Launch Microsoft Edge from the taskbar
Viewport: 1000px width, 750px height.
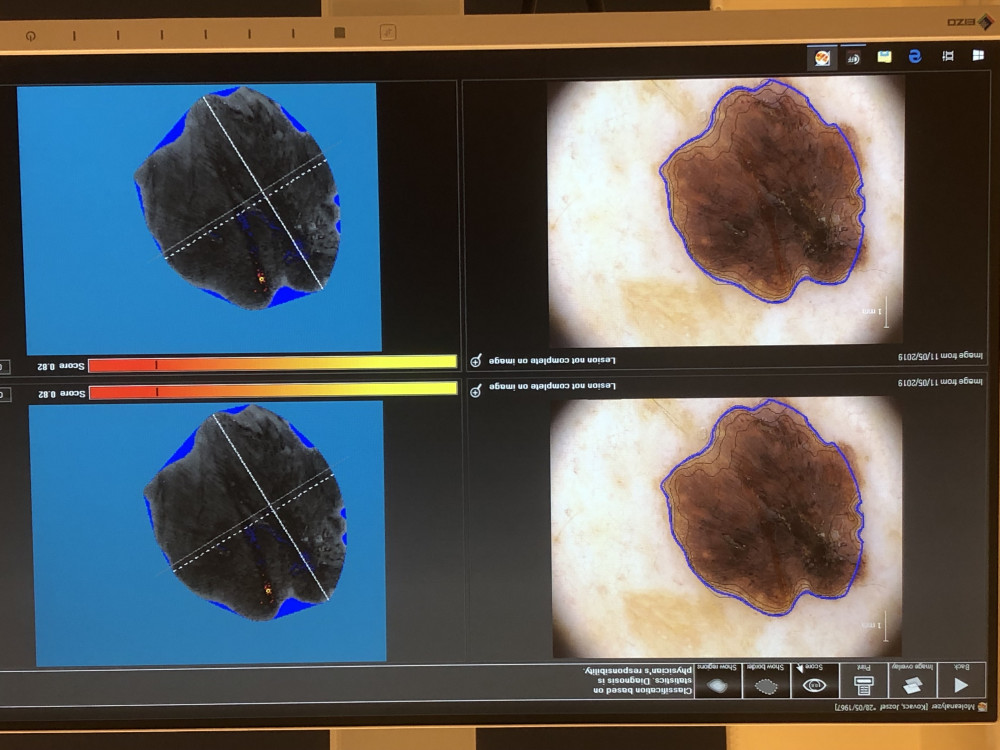coord(915,57)
